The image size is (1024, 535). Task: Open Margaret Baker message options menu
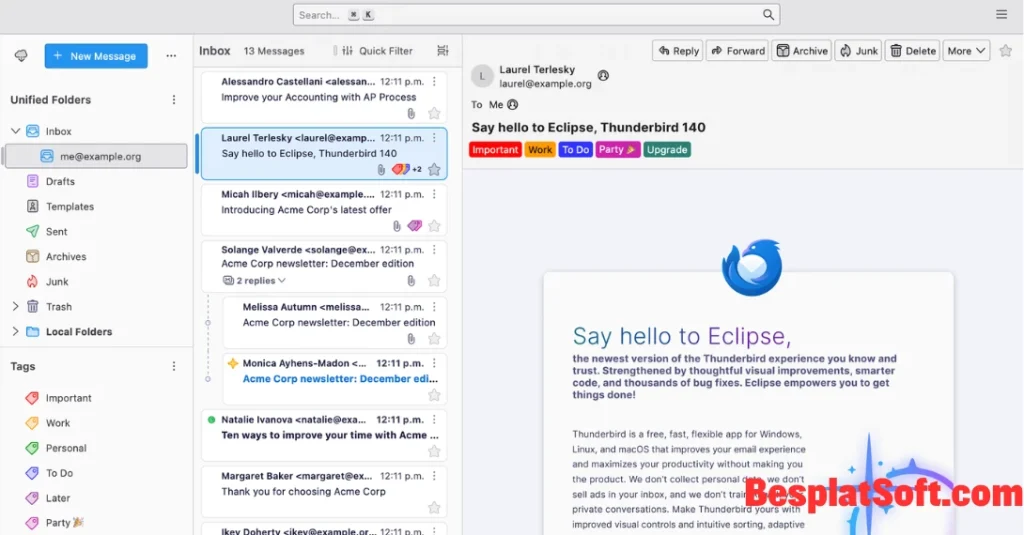click(434, 476)
